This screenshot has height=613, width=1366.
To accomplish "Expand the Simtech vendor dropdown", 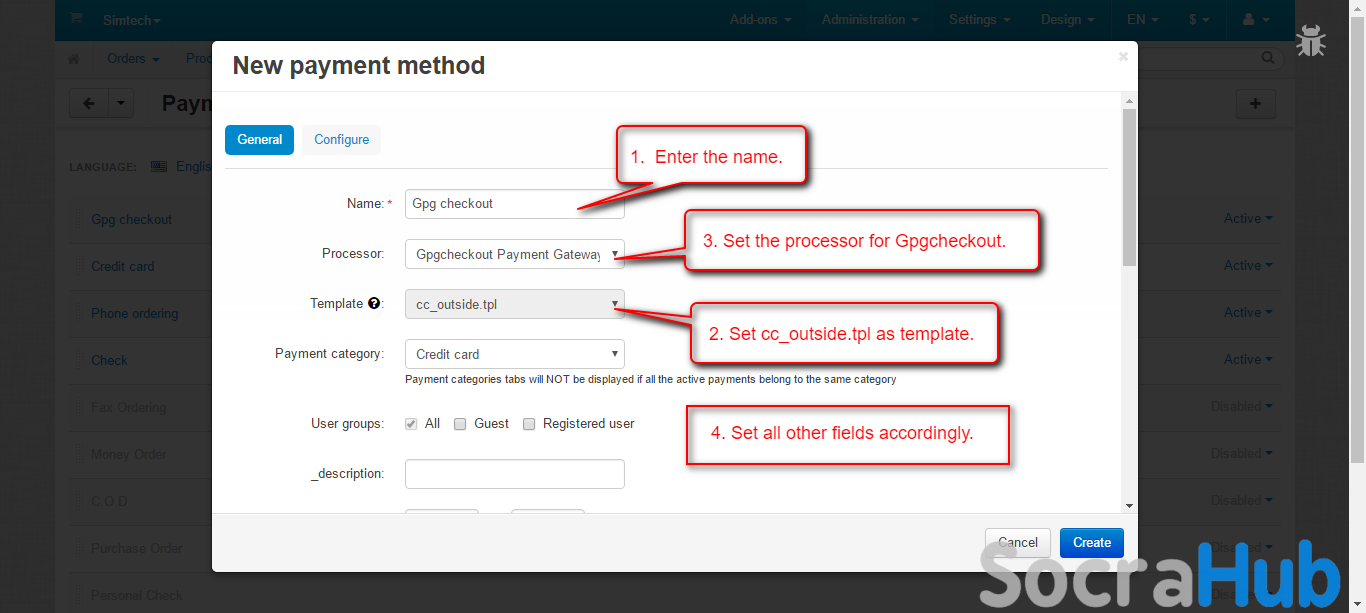I will tap(132, 20).
